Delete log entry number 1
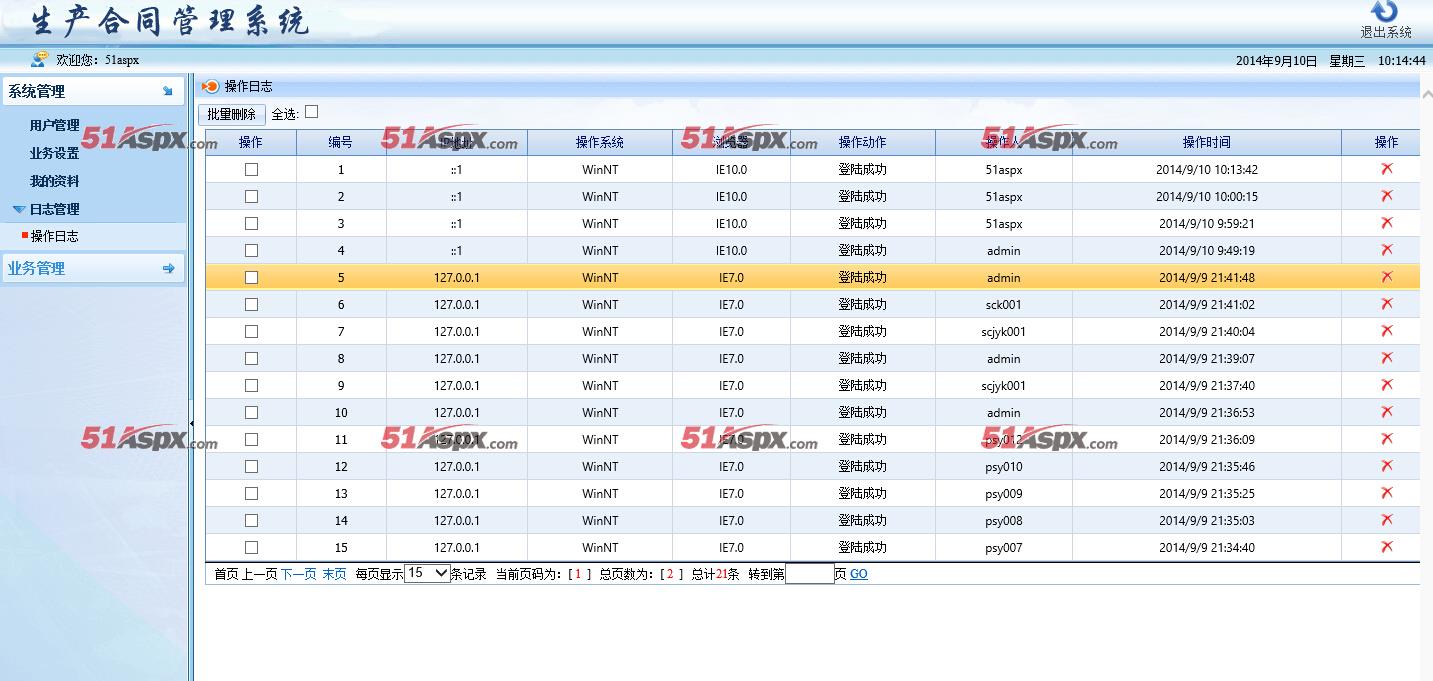Viewport: 1433px width, 681px height. point(1386,169)
